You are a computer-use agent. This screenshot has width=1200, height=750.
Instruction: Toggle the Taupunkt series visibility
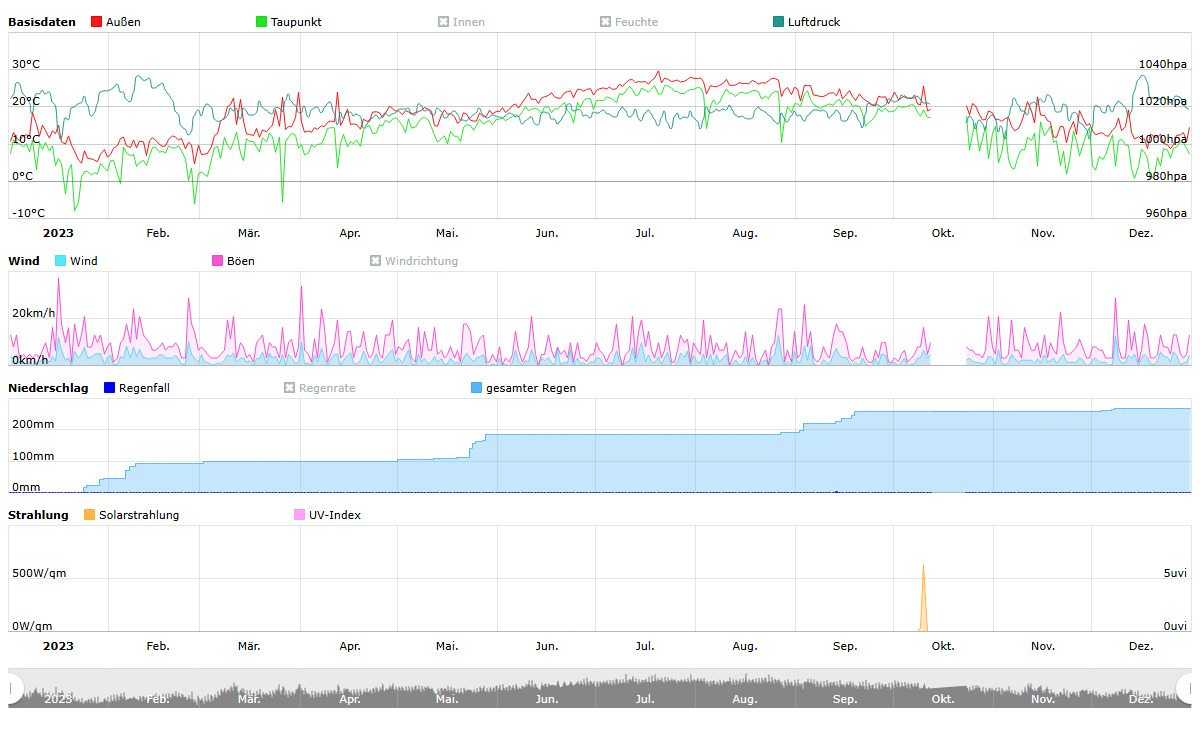coord(262,22)
